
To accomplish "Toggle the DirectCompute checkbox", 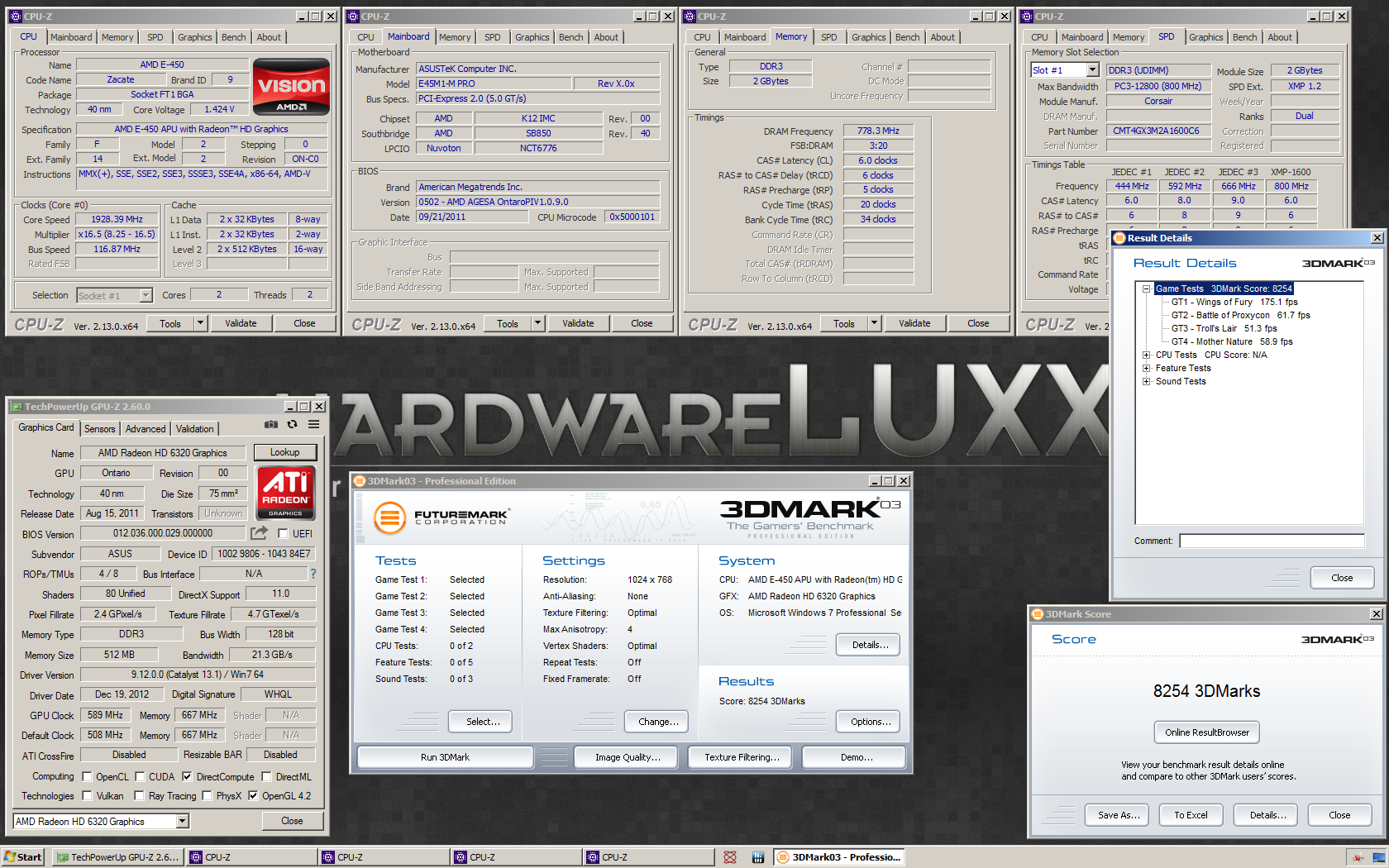I will click(187, 777).
